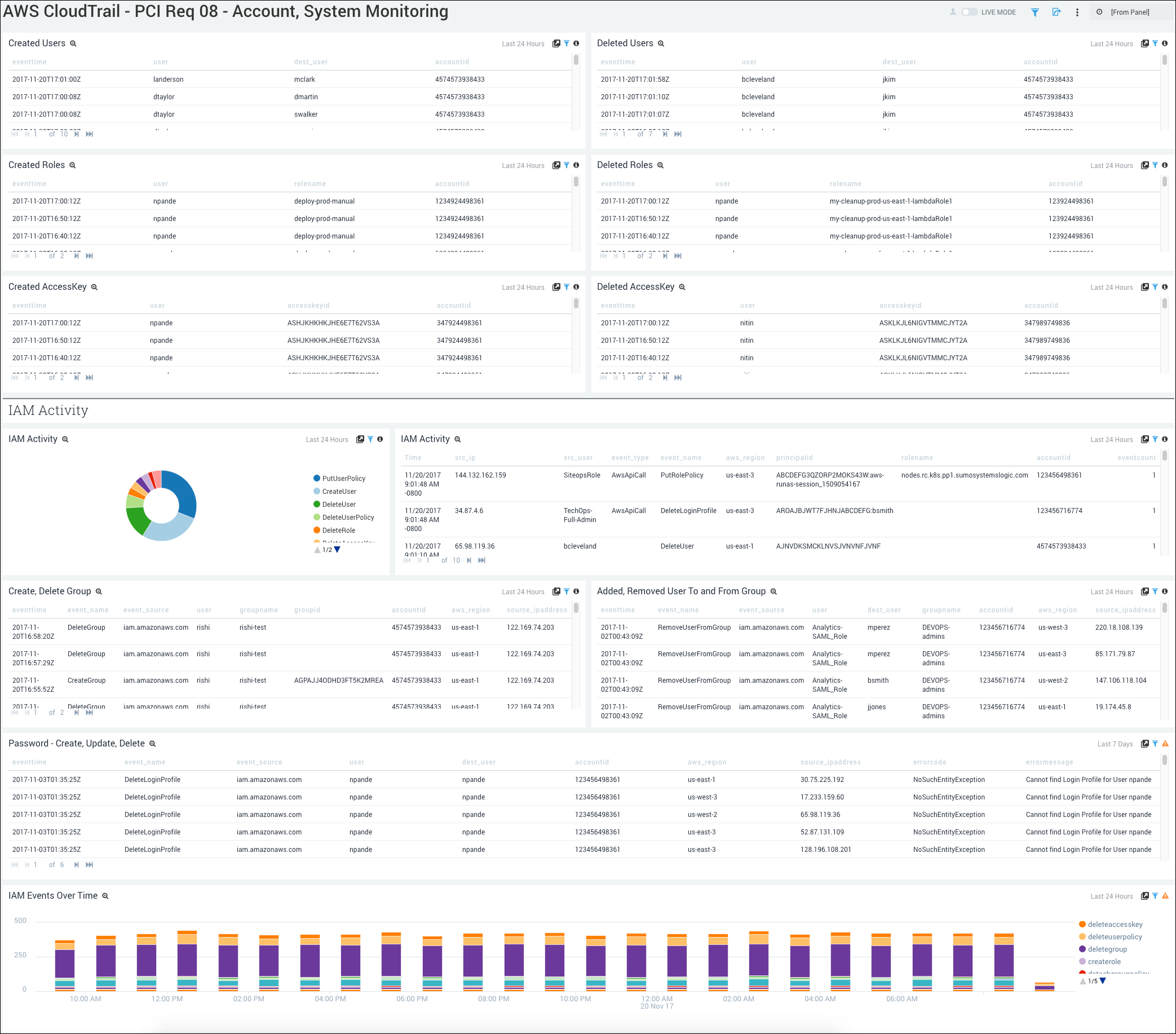
Task: Open the three-dot options menu at top right
Action: tap(1076, 12)
